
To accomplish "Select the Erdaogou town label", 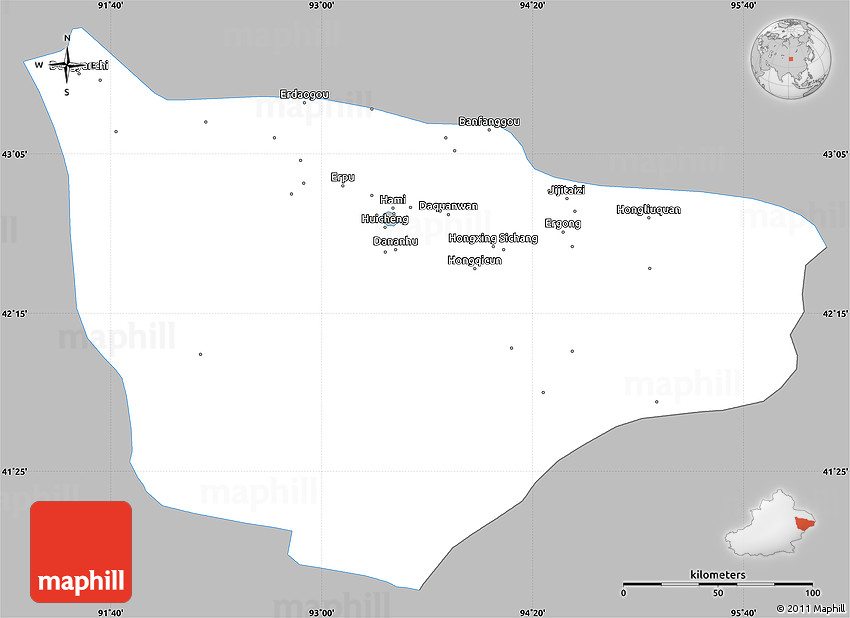I will [304, 94].
